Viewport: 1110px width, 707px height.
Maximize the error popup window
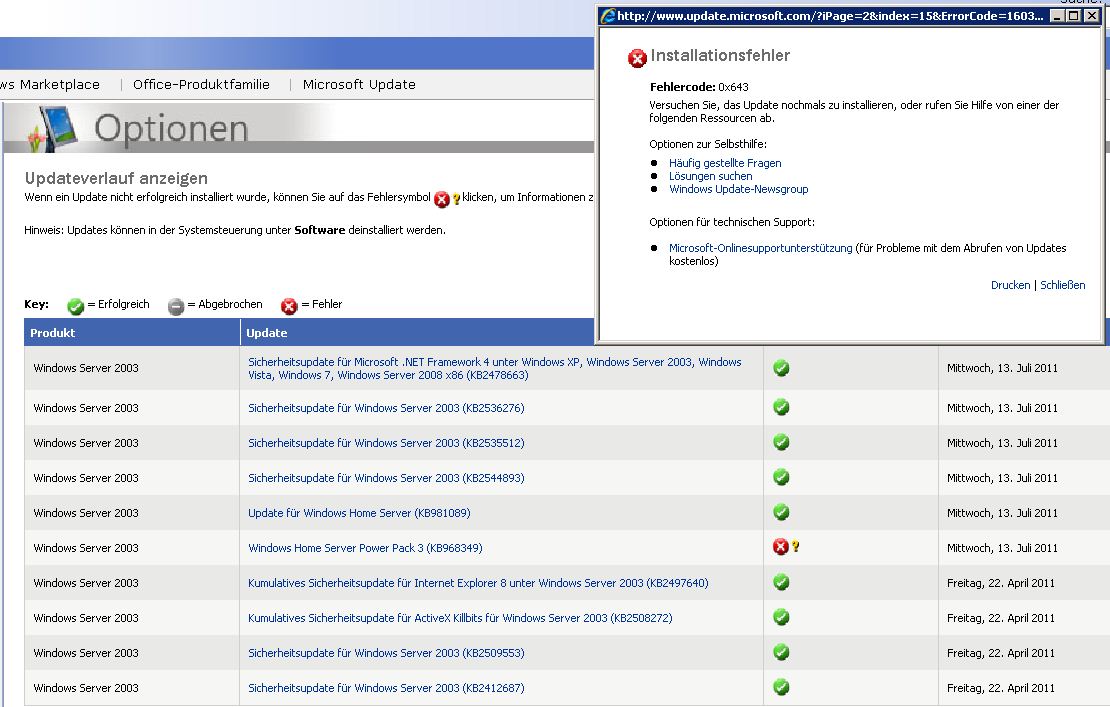[x=1074, y=16]
